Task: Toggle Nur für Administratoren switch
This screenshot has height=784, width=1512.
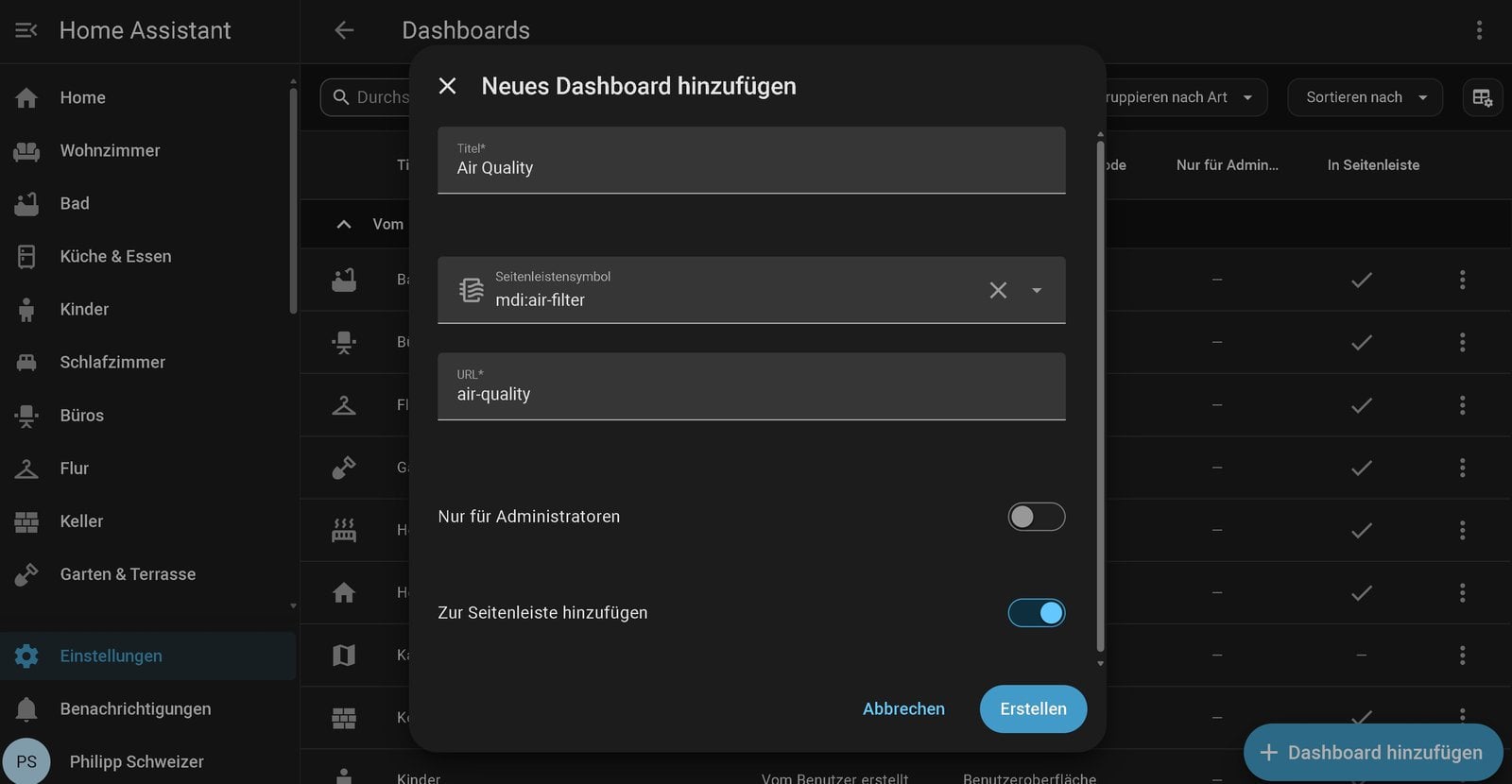Action: (x=1036, y=517)
